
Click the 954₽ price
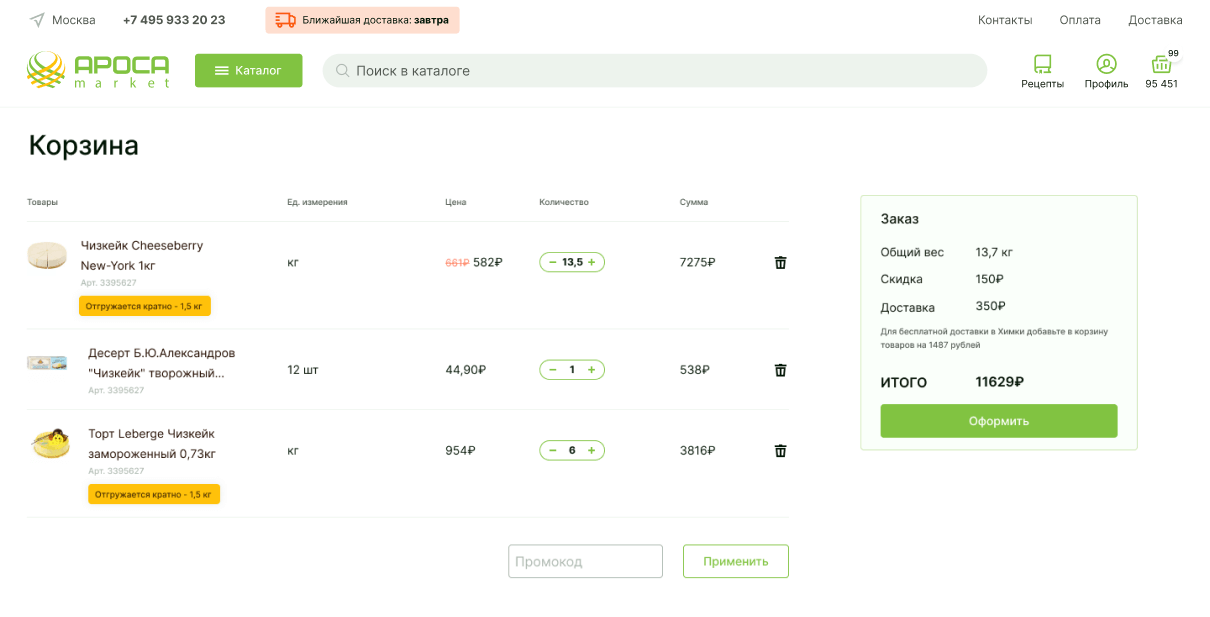[460, 451]
